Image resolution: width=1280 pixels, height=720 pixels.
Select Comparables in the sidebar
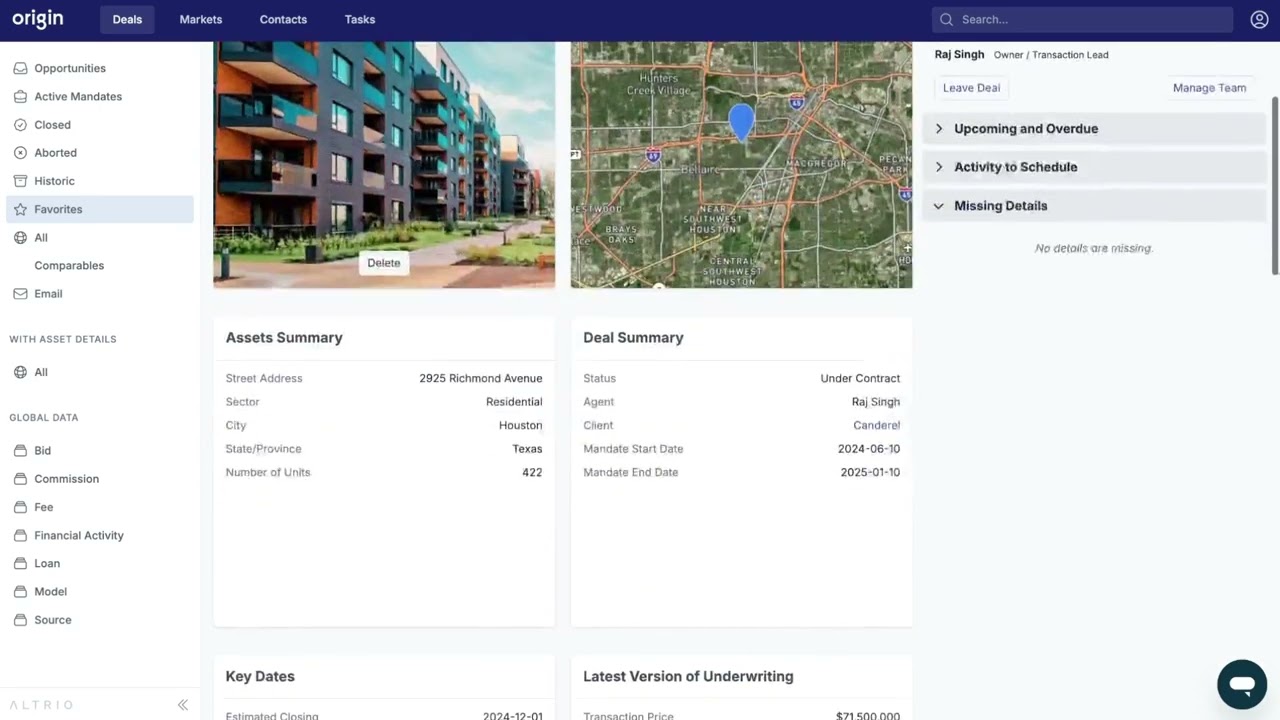(69, 265)
